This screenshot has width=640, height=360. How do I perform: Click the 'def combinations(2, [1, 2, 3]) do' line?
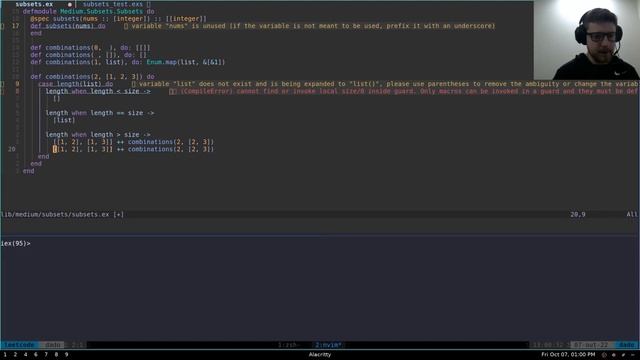tap(92, 77)
